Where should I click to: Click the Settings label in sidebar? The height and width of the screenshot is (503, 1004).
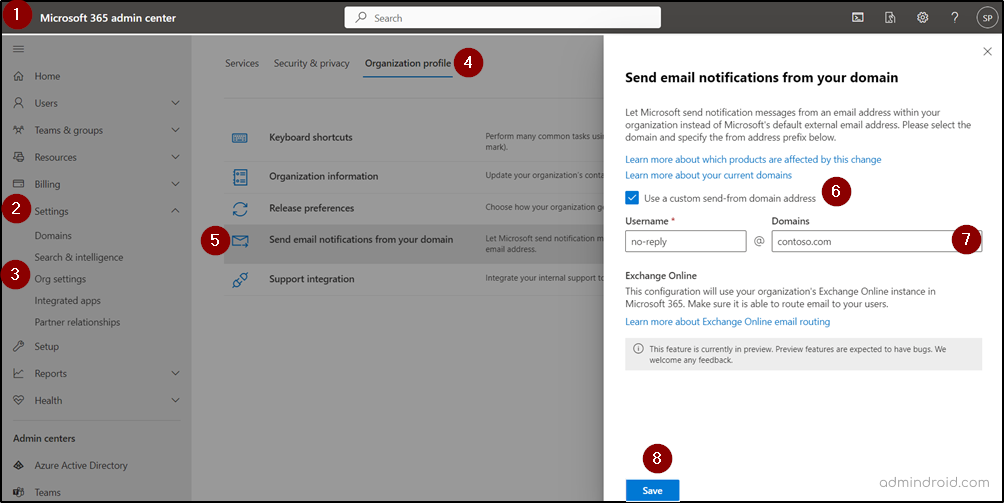(x=51, y=211)
